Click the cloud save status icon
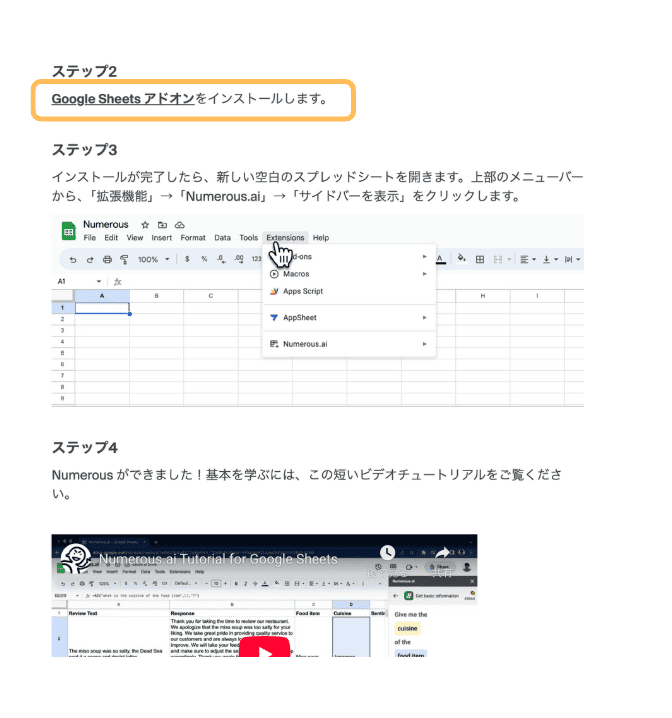Viewport: 672px width, 718px height. click(x=180, y=225)
